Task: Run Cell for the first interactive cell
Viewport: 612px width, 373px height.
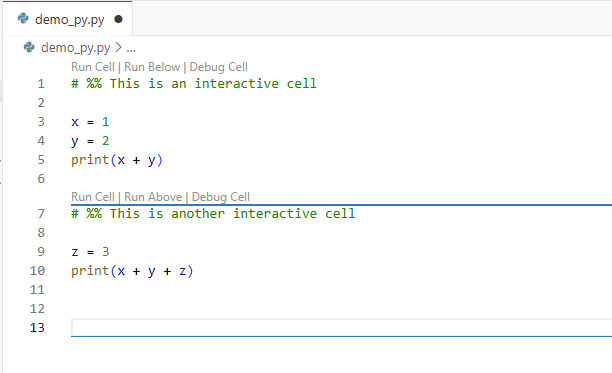Action: pos(93,67)
